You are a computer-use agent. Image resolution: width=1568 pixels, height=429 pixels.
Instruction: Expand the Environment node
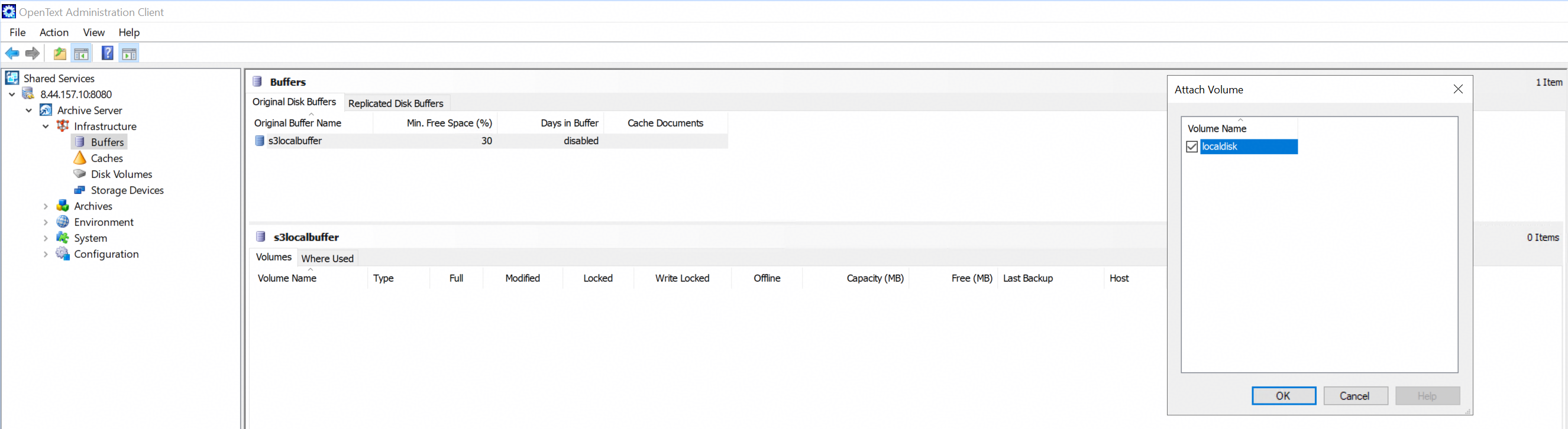coord(46,222)
